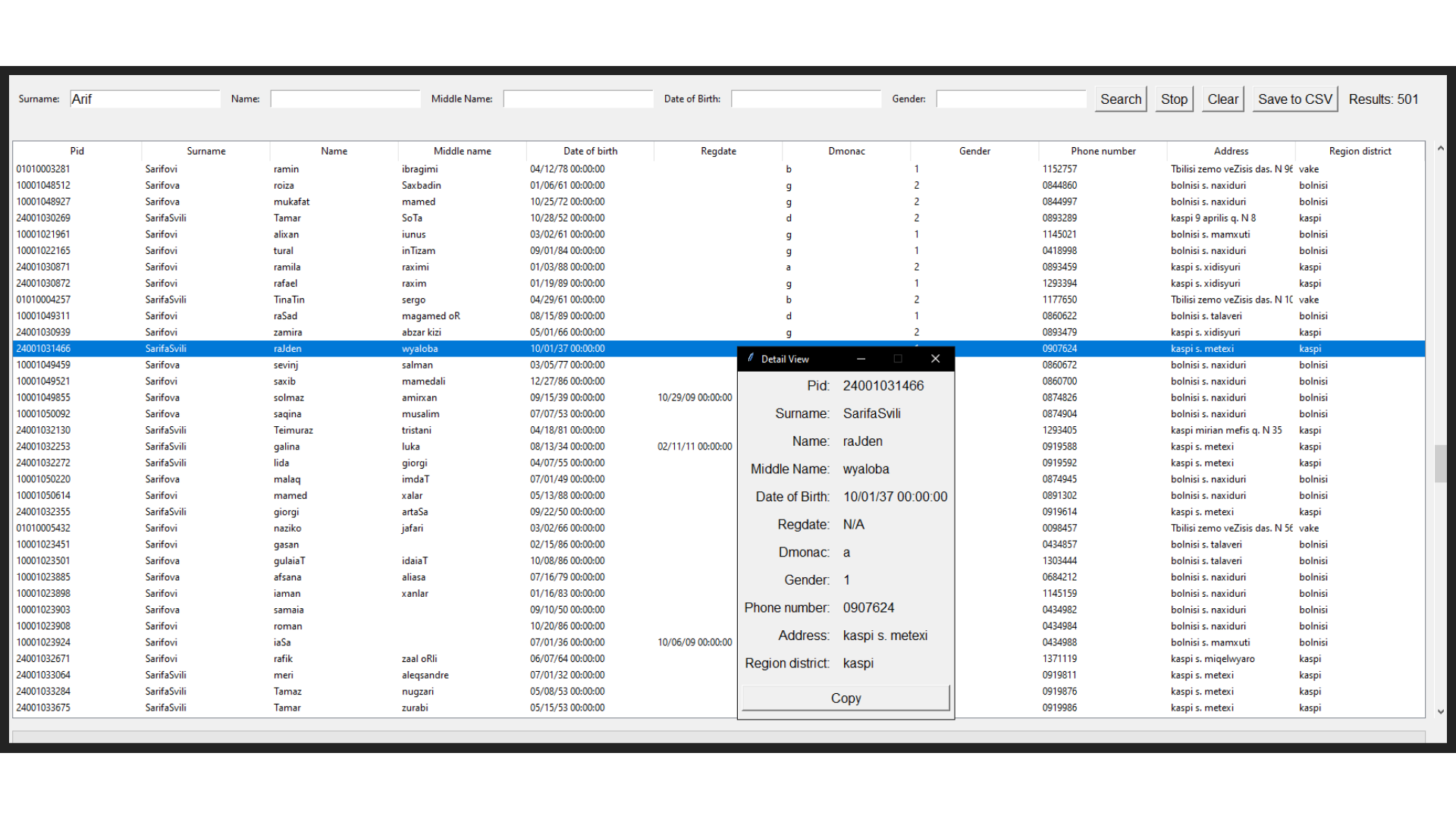Click the Search button
Viewport: 1456px width, 819px height.
[x=1120, y=99]
